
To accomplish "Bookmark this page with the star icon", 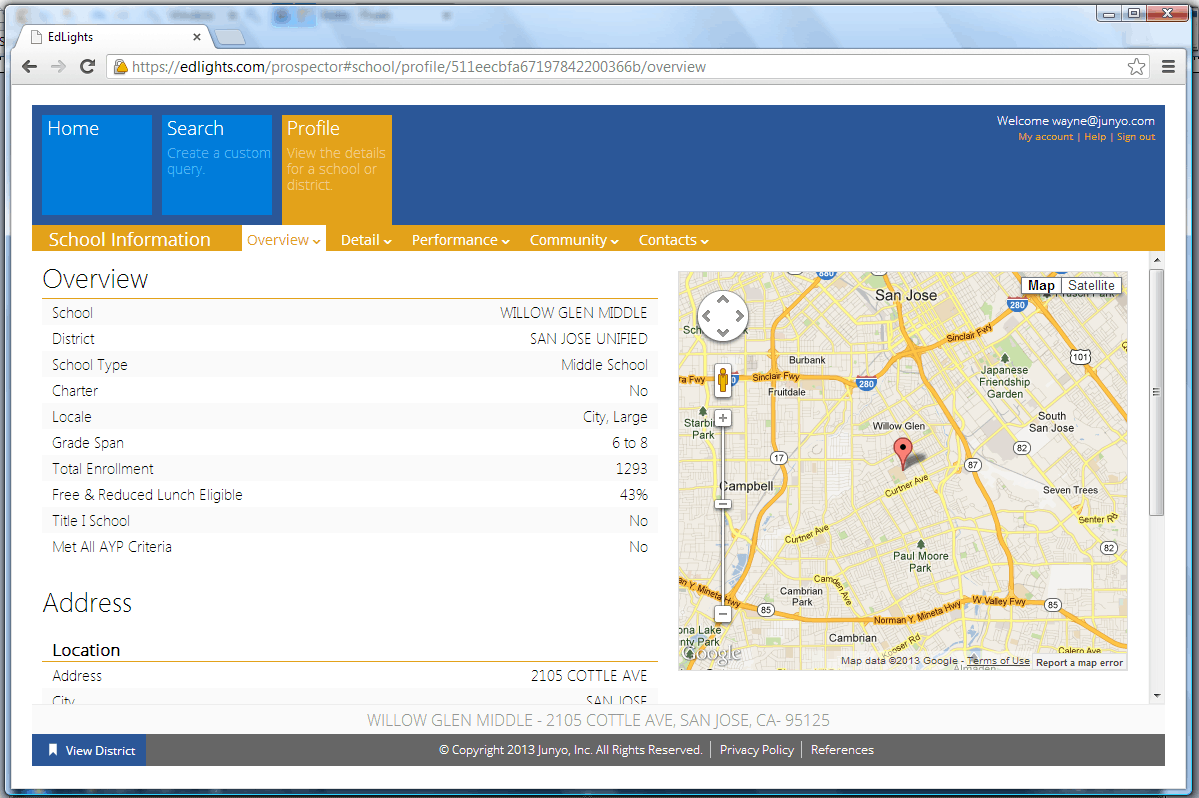I will 1136,66.
